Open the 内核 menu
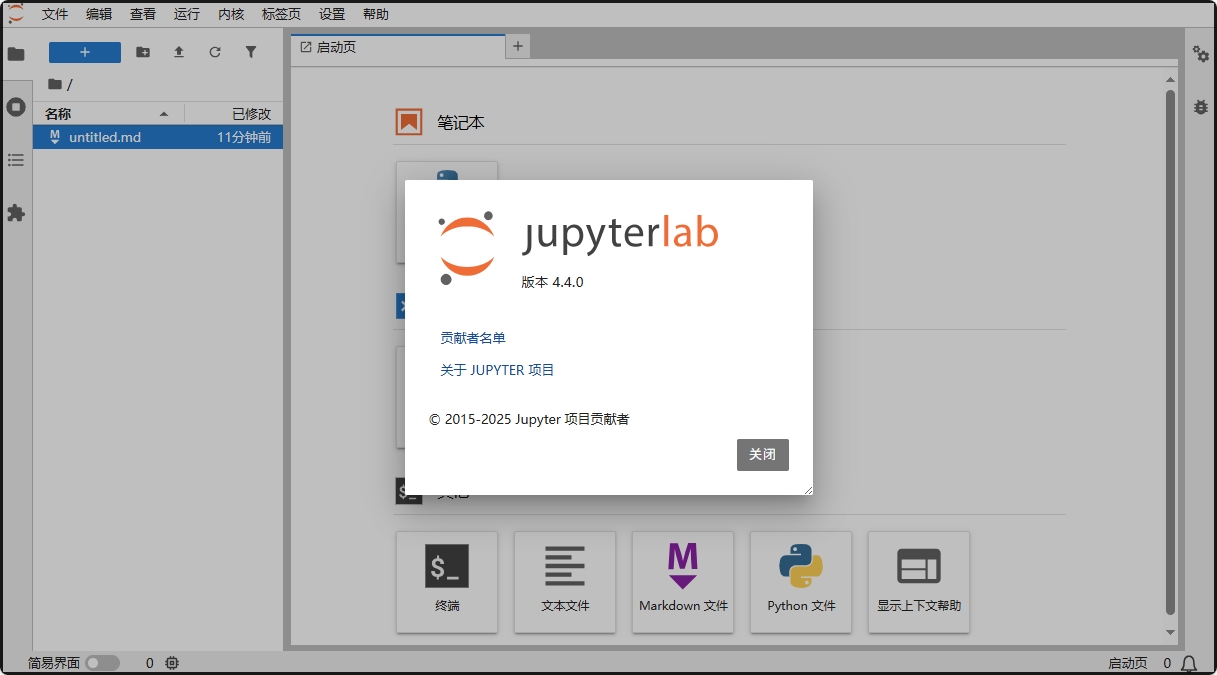 [231, 14]
